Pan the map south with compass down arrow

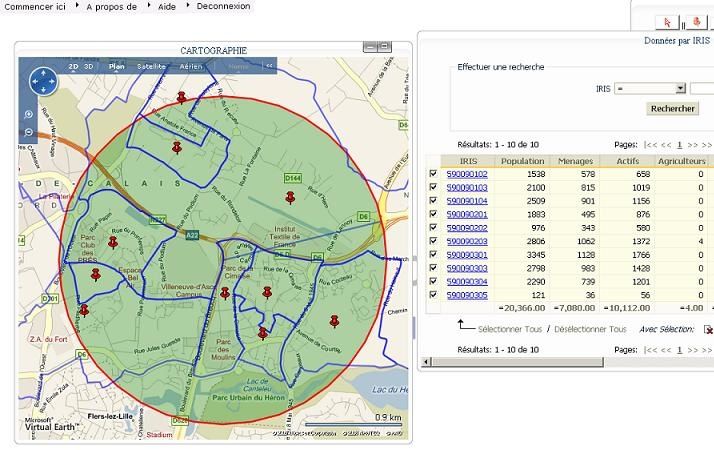[43, 91]
